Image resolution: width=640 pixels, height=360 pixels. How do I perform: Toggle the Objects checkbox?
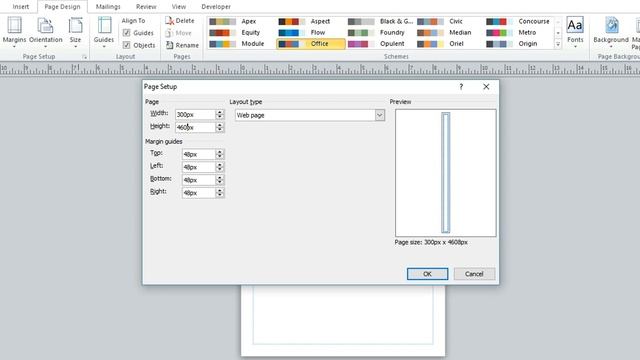(x=127, y=45)
